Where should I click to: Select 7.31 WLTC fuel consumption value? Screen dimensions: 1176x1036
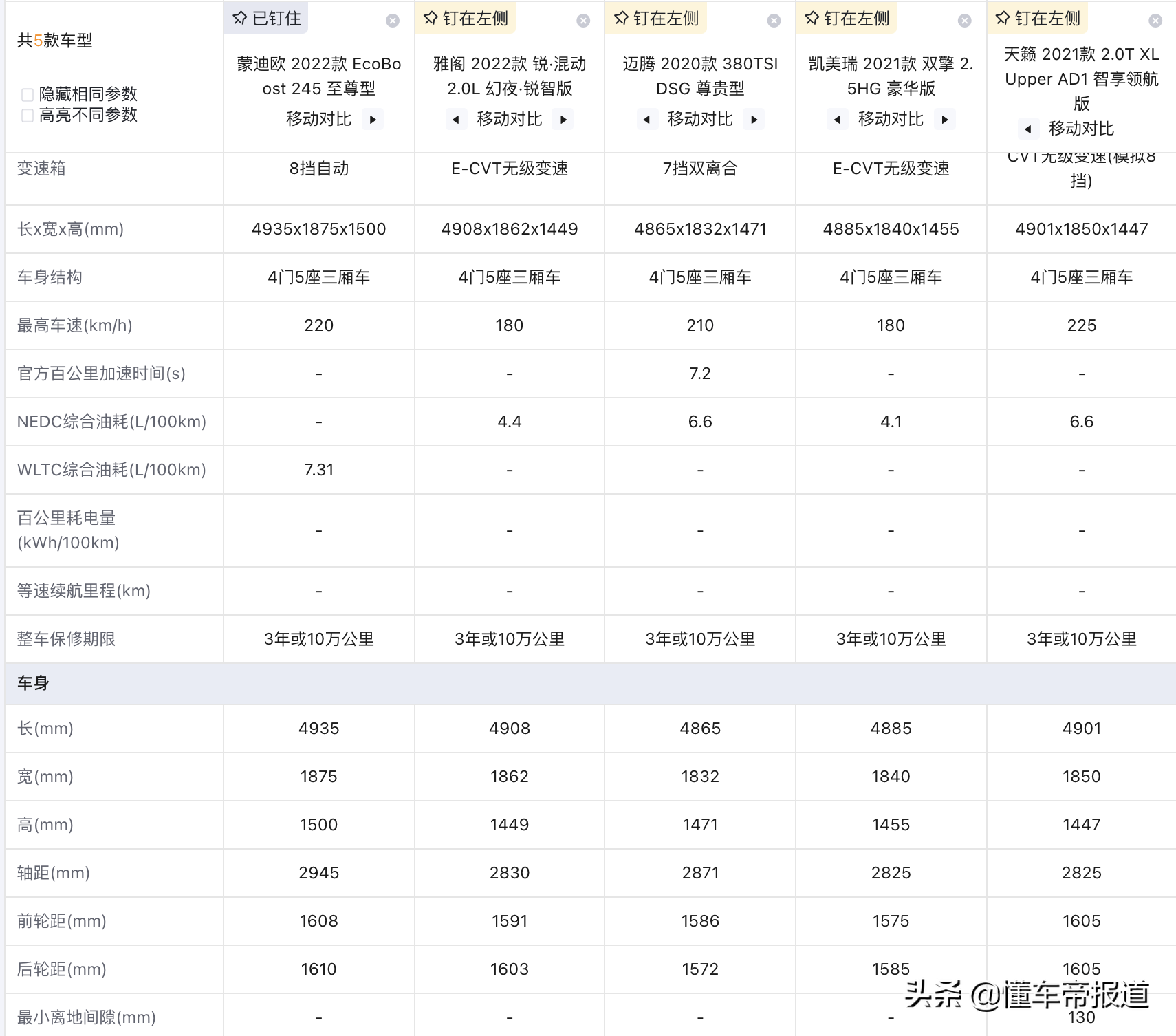[x=319, y=470]
